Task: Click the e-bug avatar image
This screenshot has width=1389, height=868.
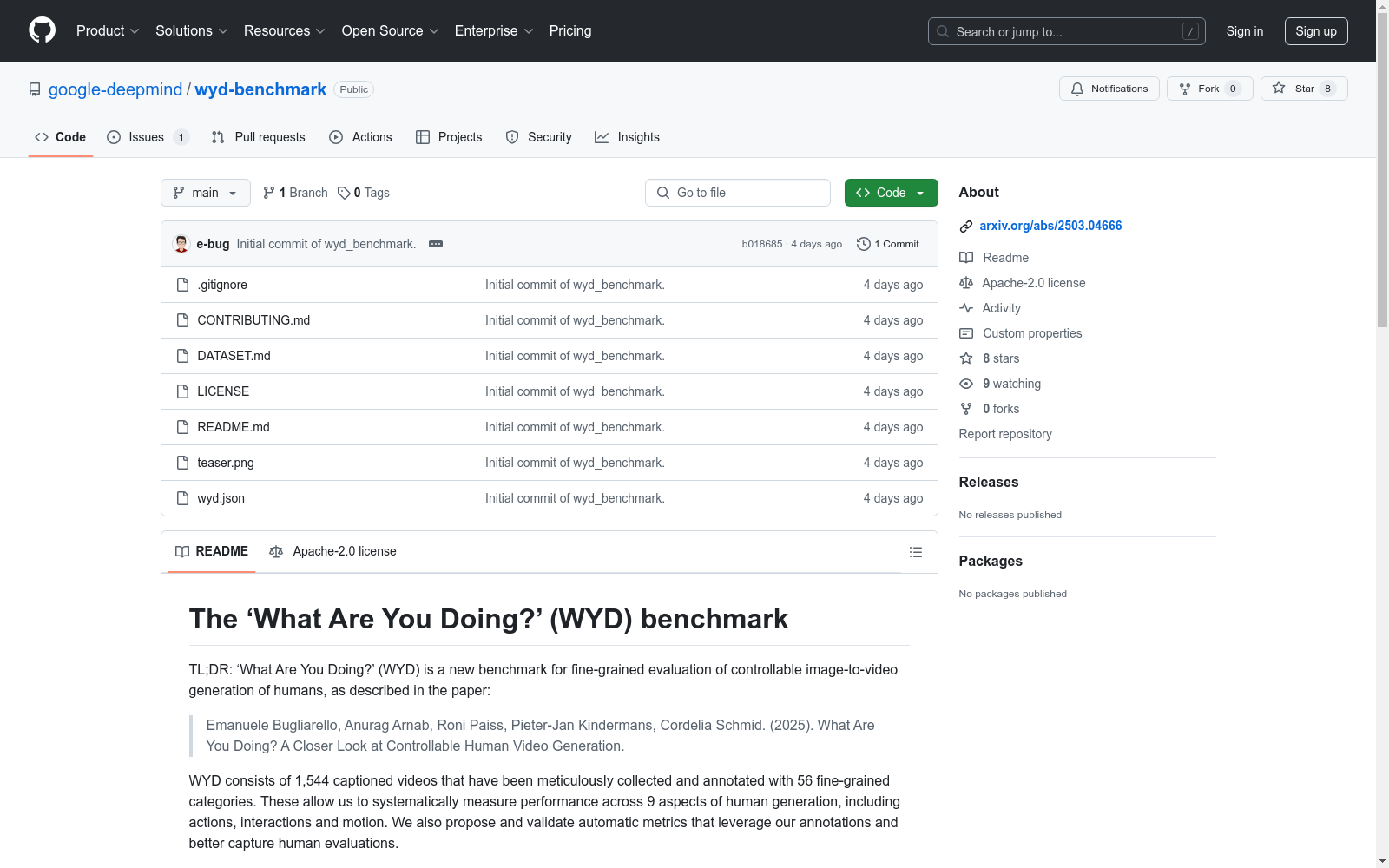Action: [181, 244]
